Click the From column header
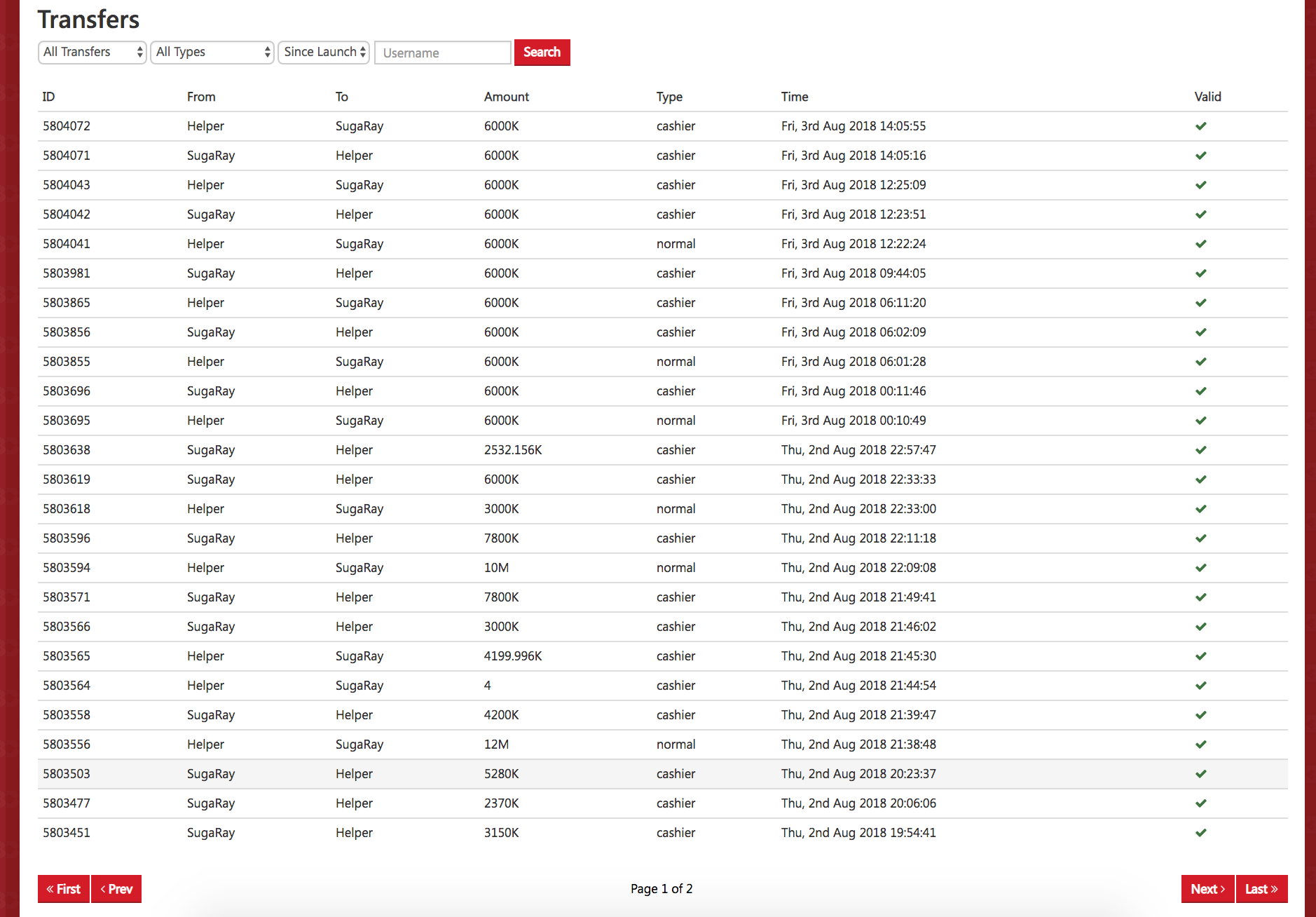This screenshot has height=917, width=1316. (x=201, y=97)
